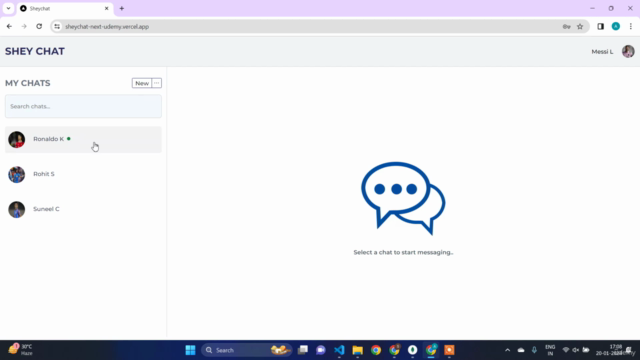Click the microphone tray icon

[534, 350]
